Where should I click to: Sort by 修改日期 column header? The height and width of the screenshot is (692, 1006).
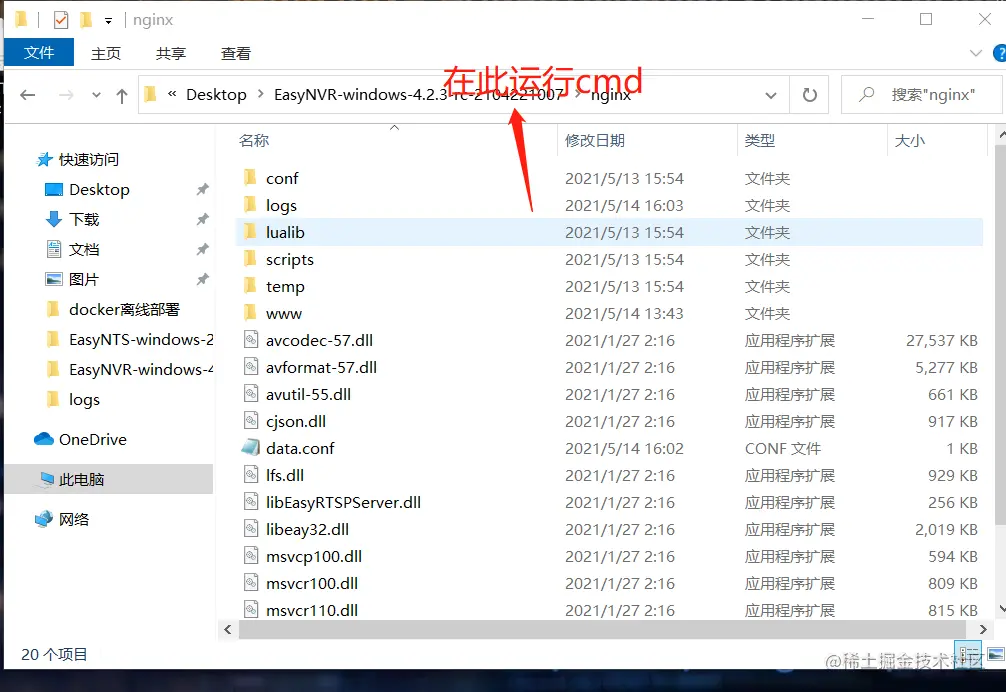pyautogui.click(x=595, y=140)
